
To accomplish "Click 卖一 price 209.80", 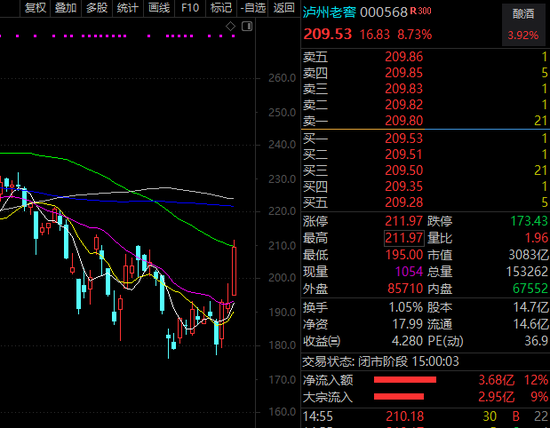I will pyautogui.click(x=404, y=121).
